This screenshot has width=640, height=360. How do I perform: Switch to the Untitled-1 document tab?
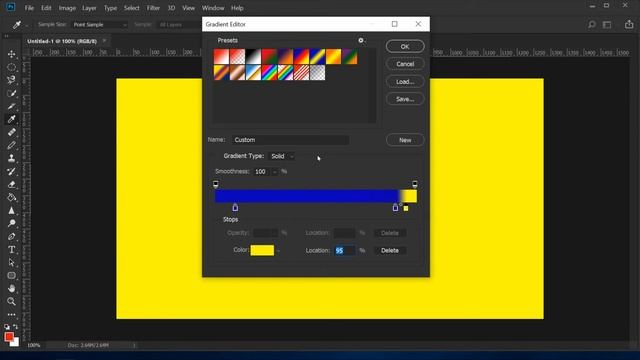tap(62, 41)
